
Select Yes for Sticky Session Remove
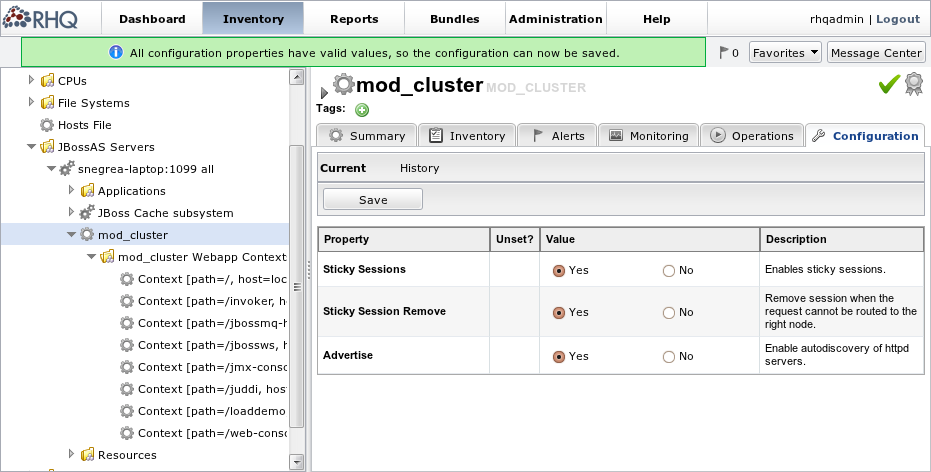559,313
